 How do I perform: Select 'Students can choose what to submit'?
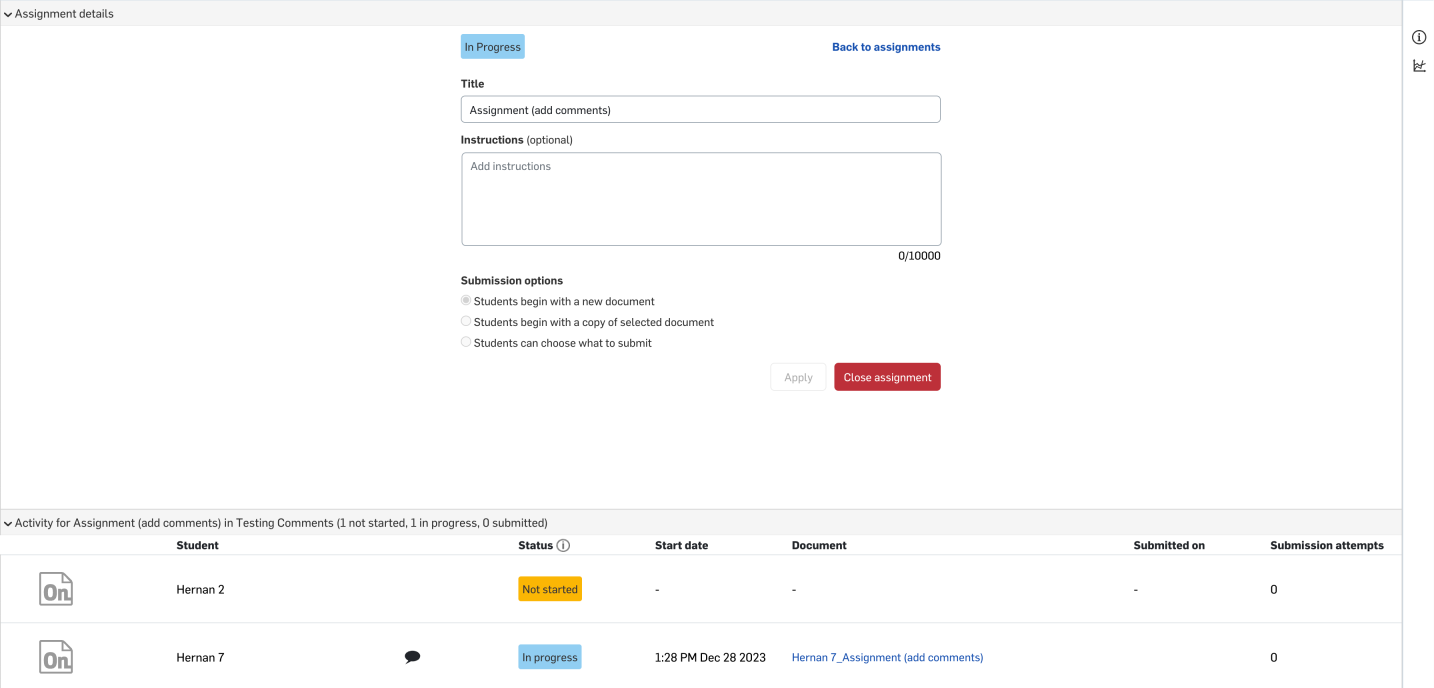pos(466,343)
